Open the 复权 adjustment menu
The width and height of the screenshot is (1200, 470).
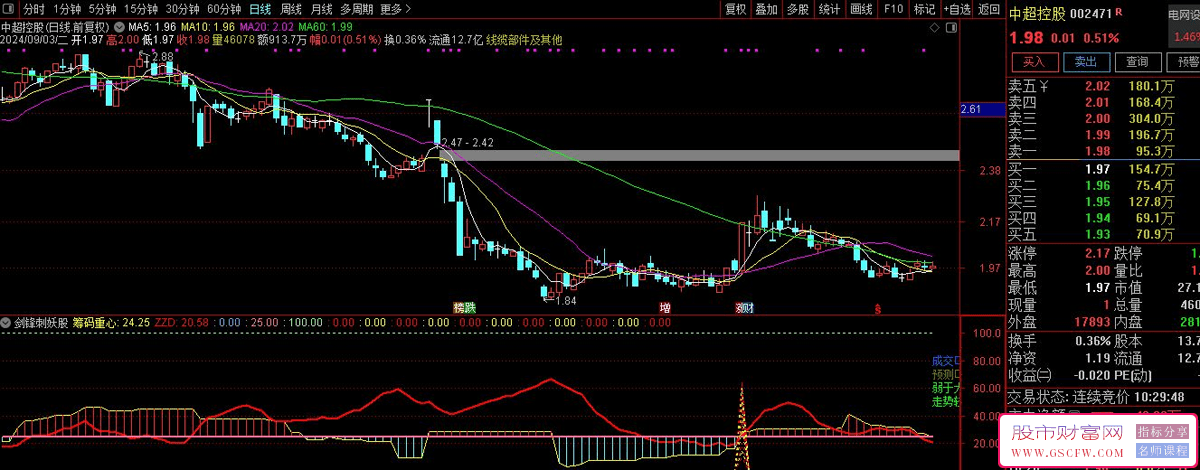point(735,9)
